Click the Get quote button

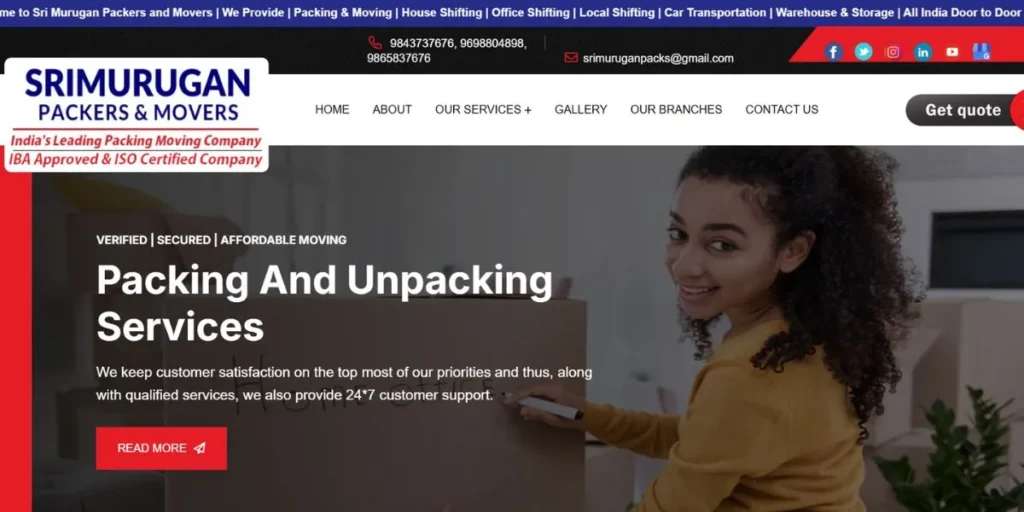tap(964, 110)
